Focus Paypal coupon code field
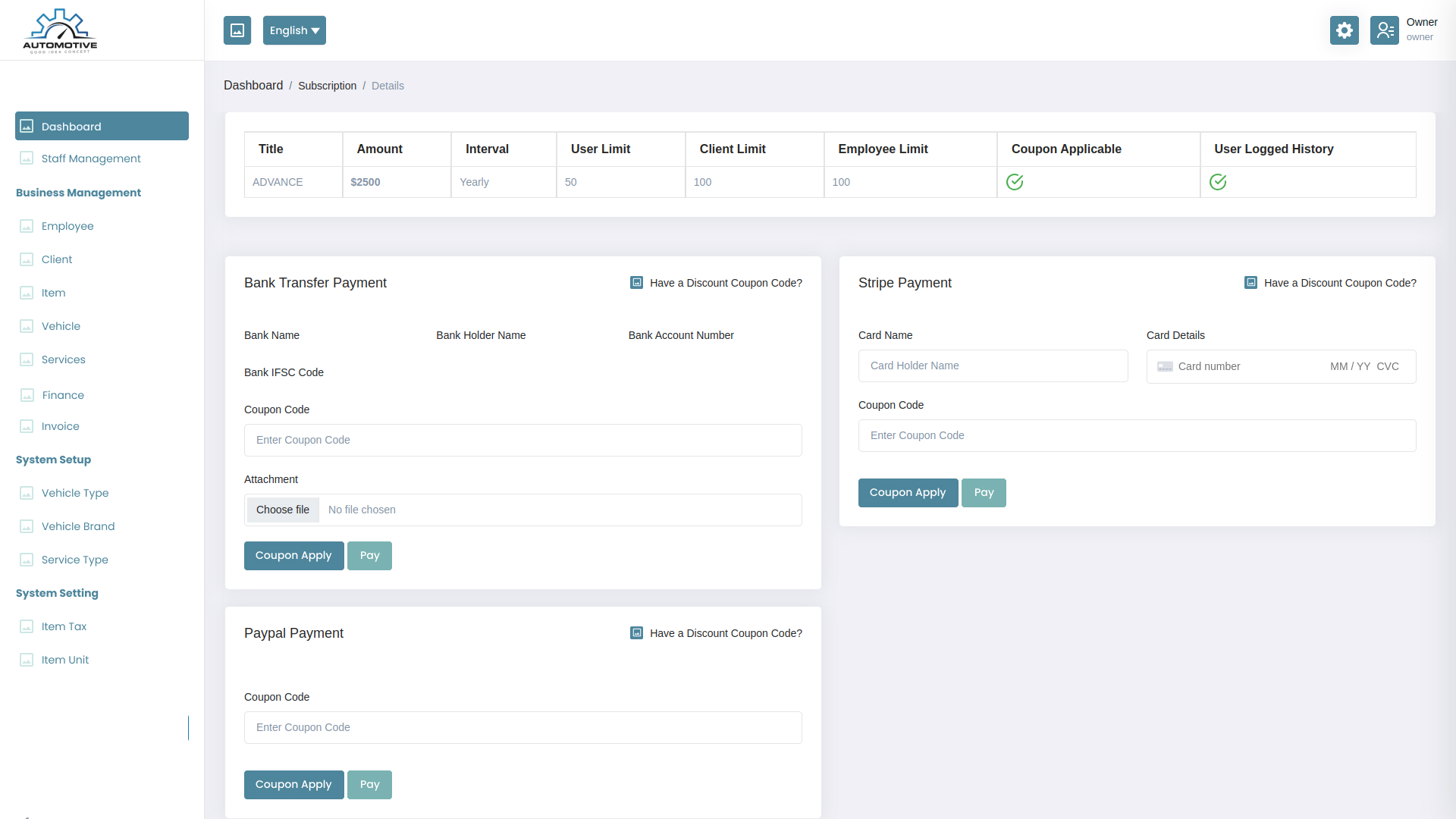Screen dimensions: 1456x819 point(523,728)
